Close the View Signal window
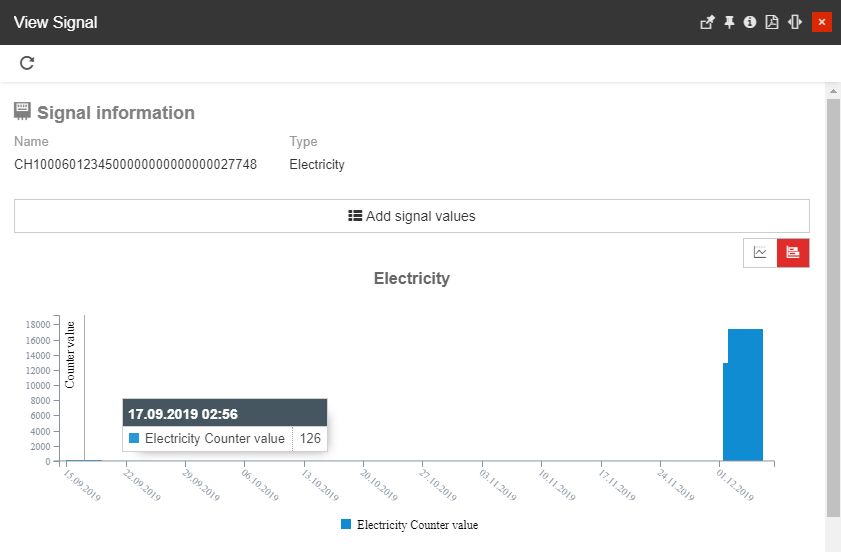Viewport: 841px width, 552px height. 822,22
